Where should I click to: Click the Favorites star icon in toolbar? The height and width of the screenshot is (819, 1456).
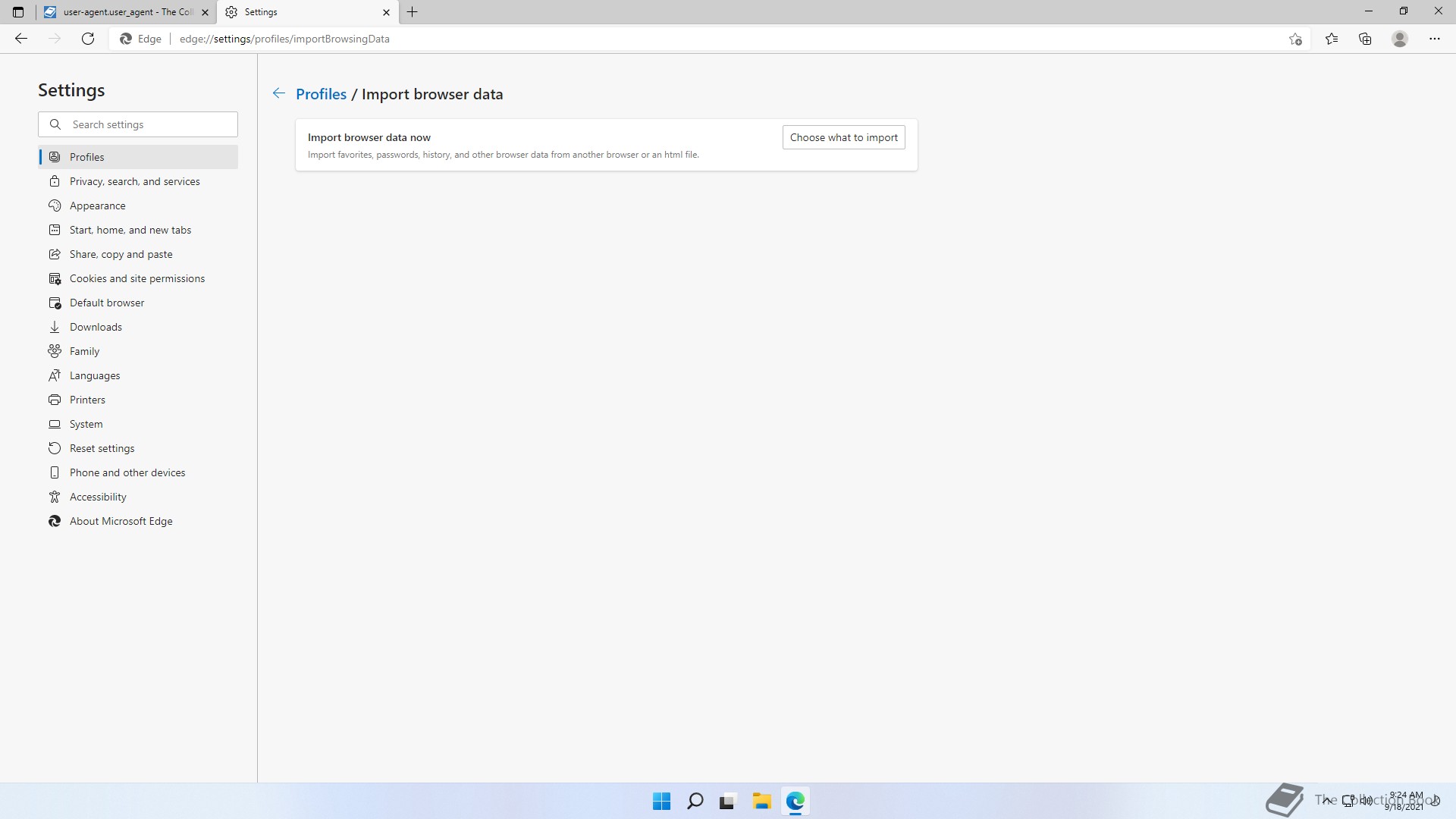pos(1332,39)
